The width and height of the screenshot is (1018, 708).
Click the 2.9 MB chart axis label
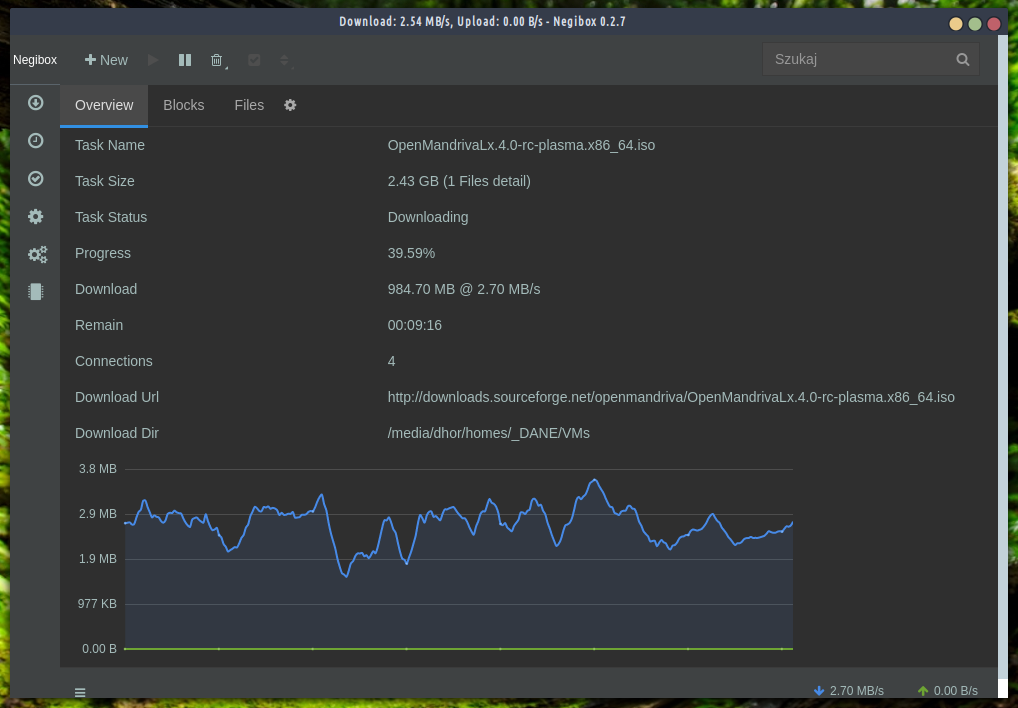[98, 514]
